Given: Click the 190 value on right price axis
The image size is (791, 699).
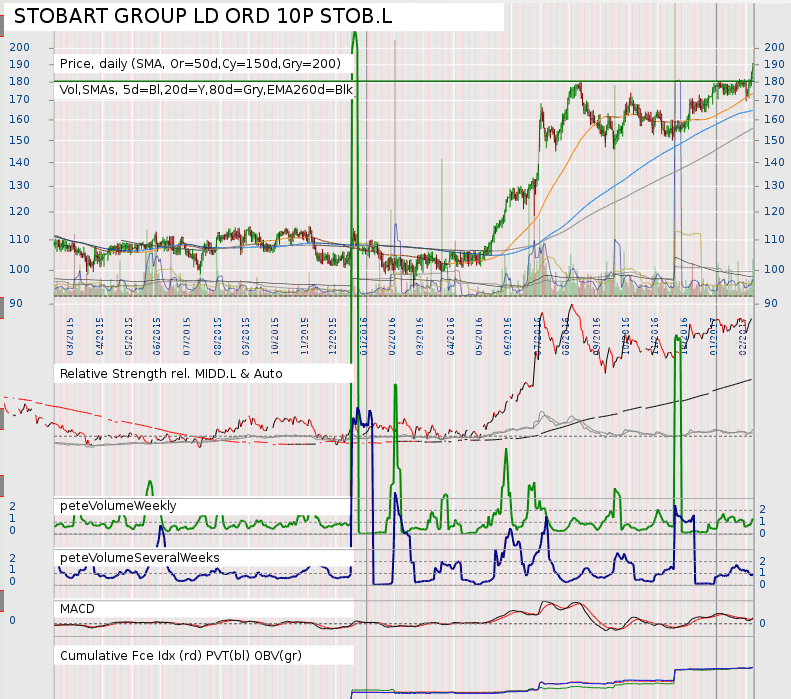Looking at the screenshot, I should pyautogui.click(x=774, y=65).
